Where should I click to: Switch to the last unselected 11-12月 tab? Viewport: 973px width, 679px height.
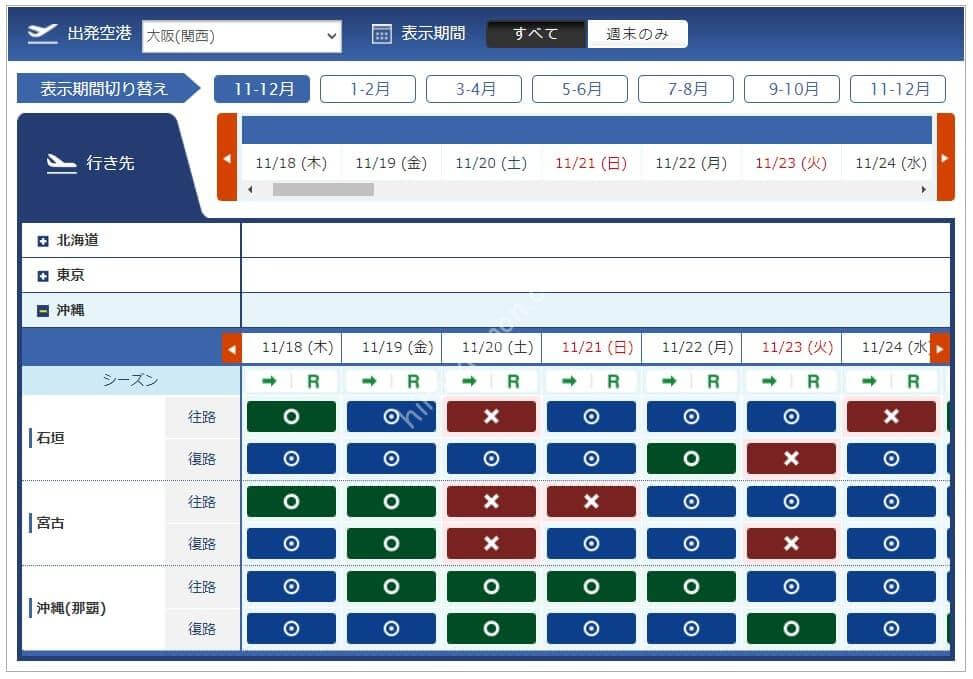click(898, 89)
